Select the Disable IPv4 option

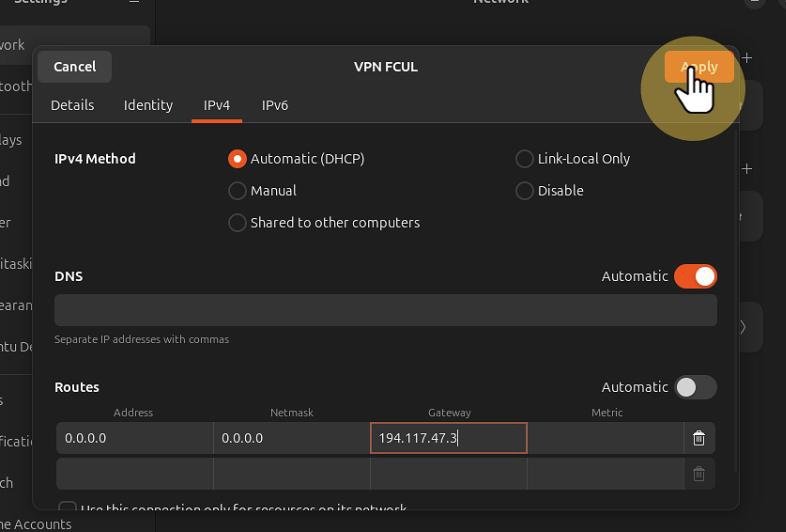pyautogui.click(x=524, y=191)
